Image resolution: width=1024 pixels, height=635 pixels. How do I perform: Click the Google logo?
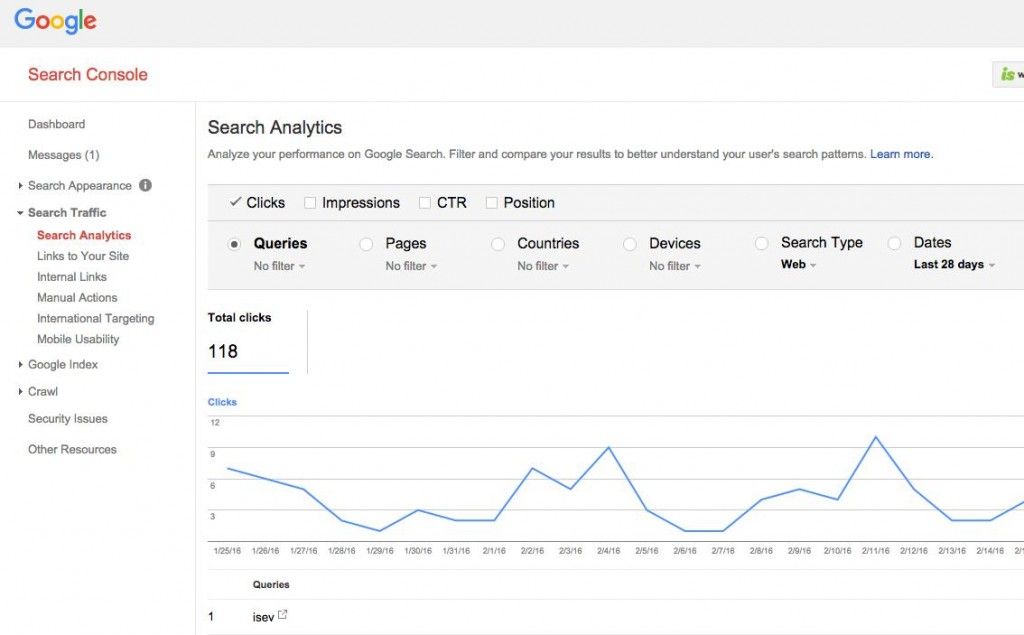pos(54,20)
